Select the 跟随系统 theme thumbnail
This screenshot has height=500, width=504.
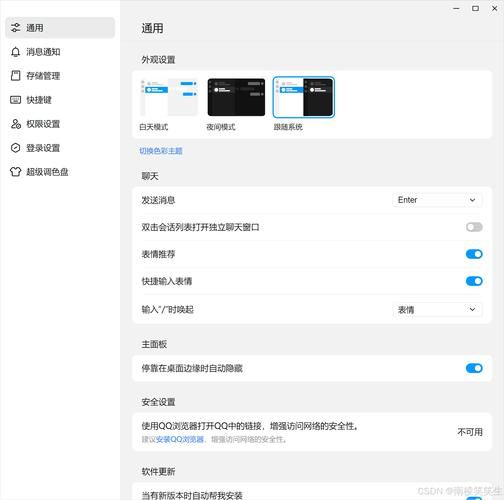tap(304, 97)
